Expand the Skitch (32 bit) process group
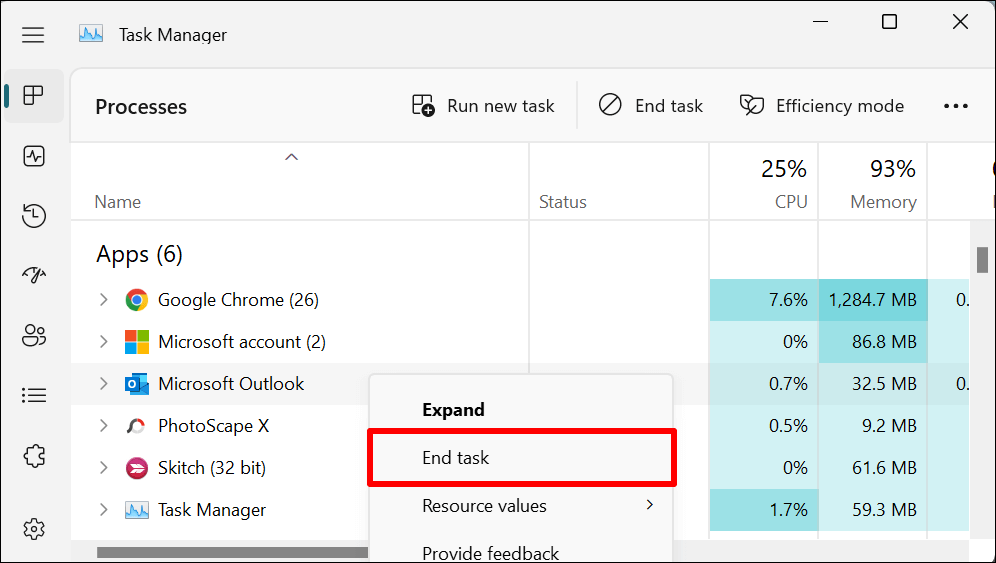 click(103, 468)
